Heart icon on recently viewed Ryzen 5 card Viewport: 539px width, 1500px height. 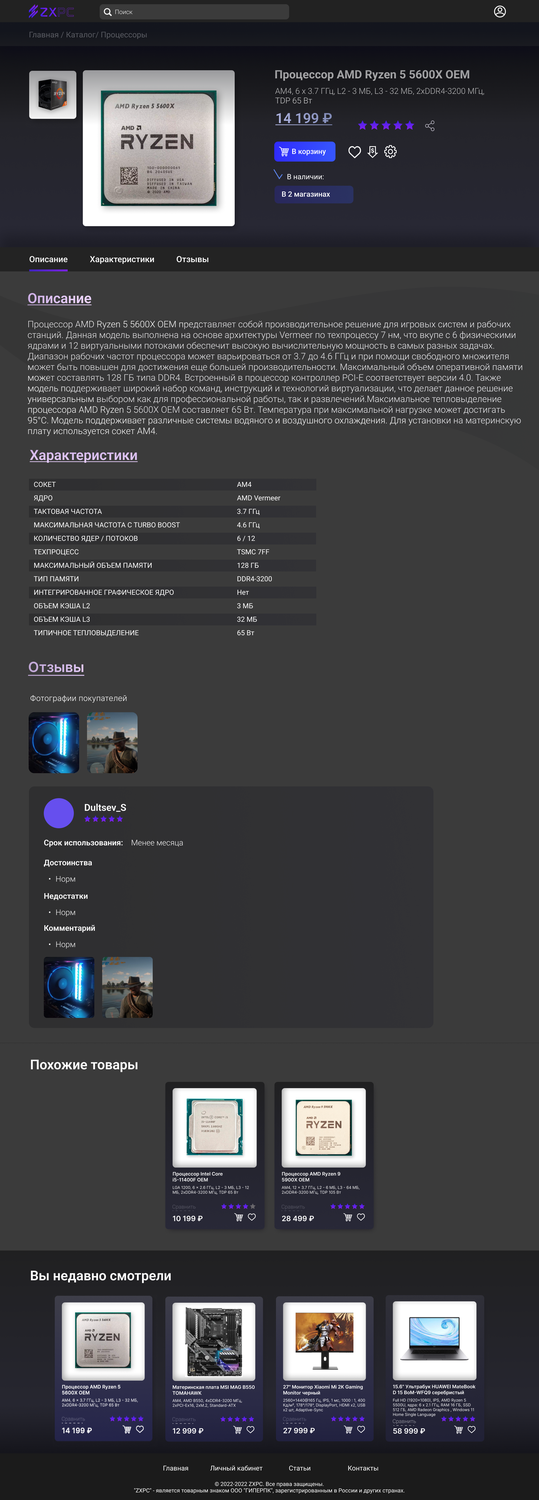140,1429
